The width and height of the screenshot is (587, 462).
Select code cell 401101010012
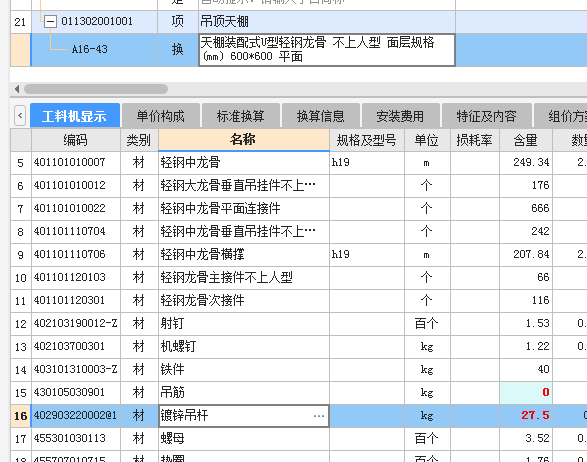pyautogui.click(x=76, y=185)
